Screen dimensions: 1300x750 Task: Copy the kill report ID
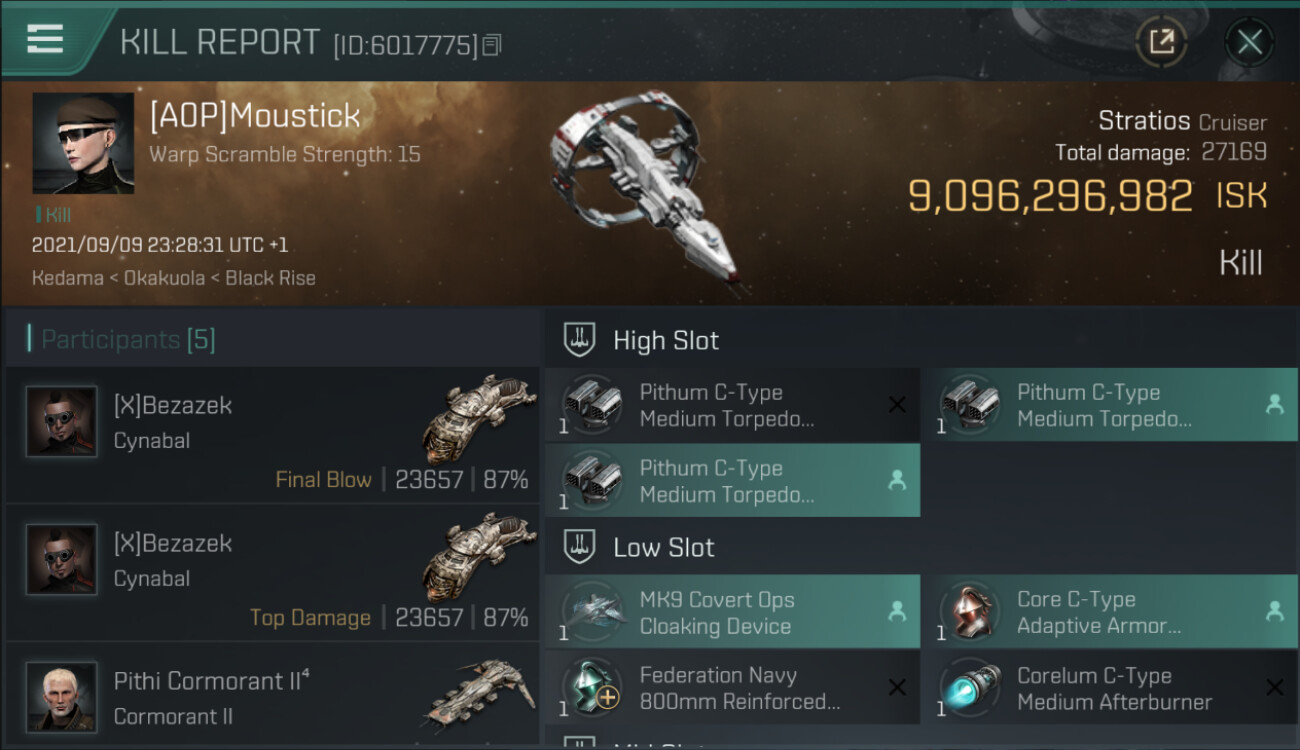pyautogui.click(x=491, y=45)
